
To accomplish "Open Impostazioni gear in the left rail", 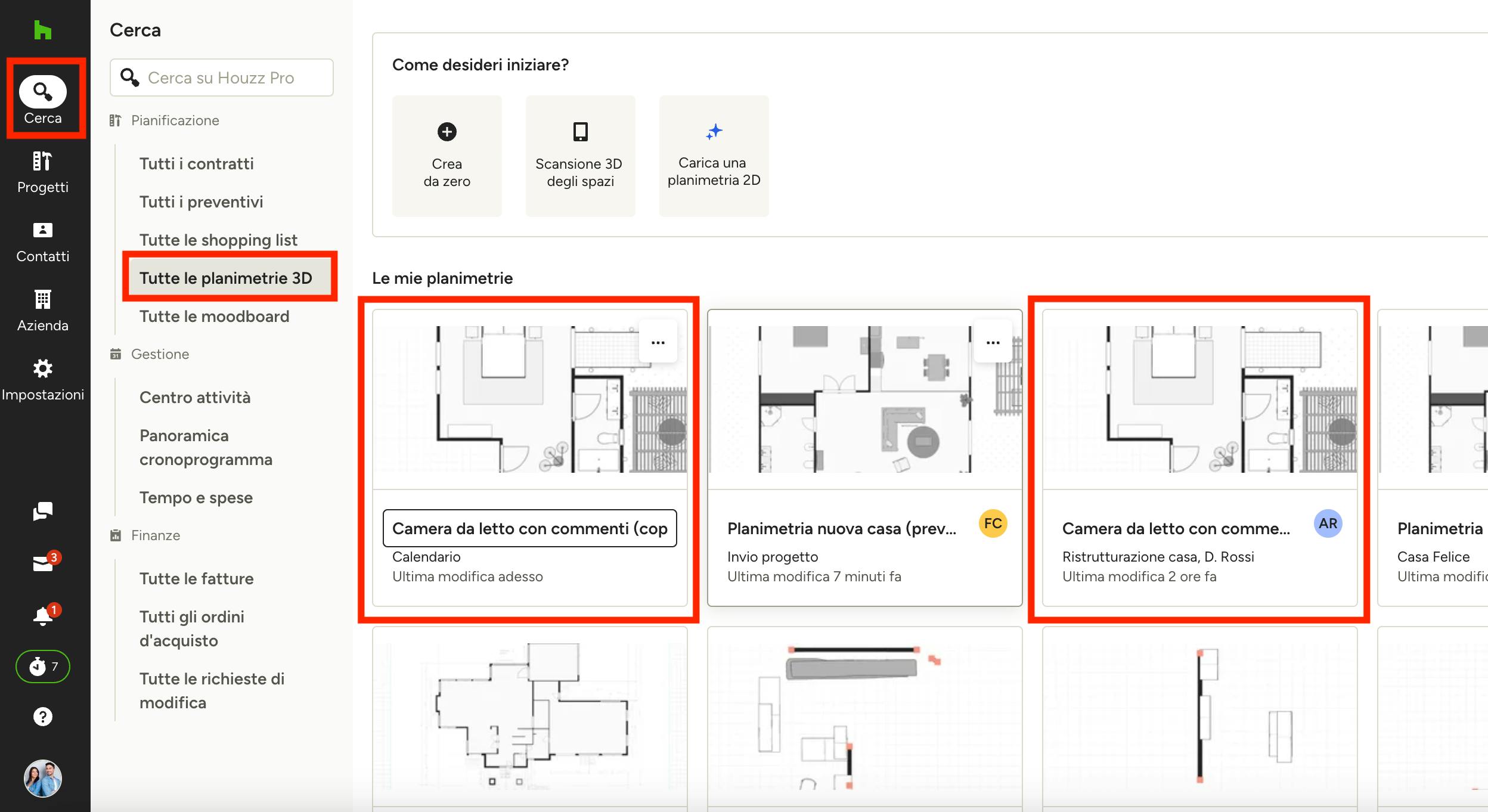I will 43,380.
